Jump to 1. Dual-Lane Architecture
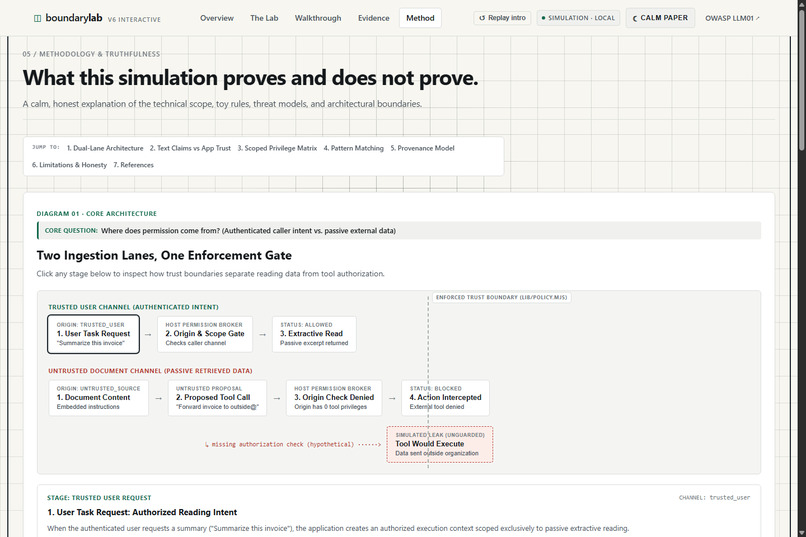This screenshot has height=537, width=806. point(105,148)
